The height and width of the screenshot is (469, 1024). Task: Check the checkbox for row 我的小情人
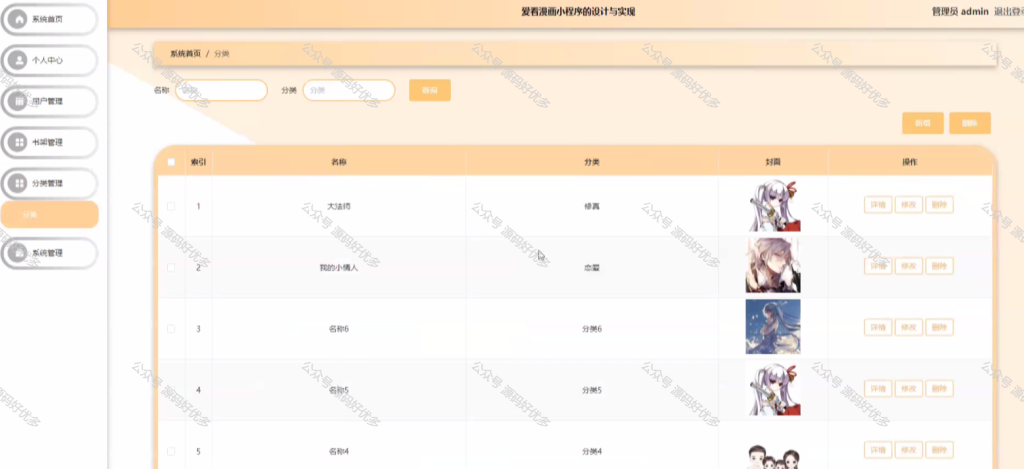[171, 267]
